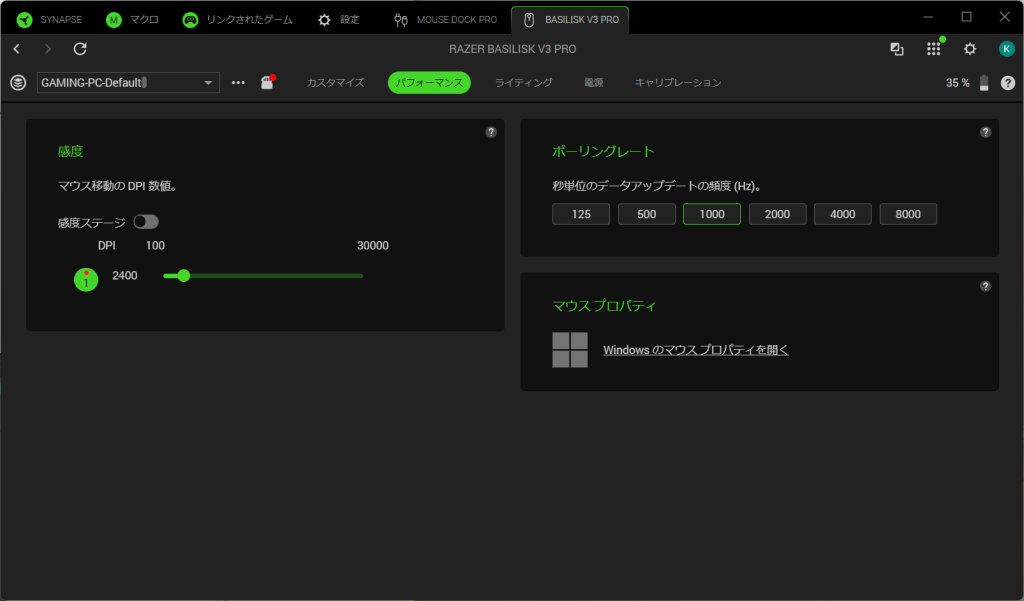Minimize the Razer Synapse window

pos(929,17)
